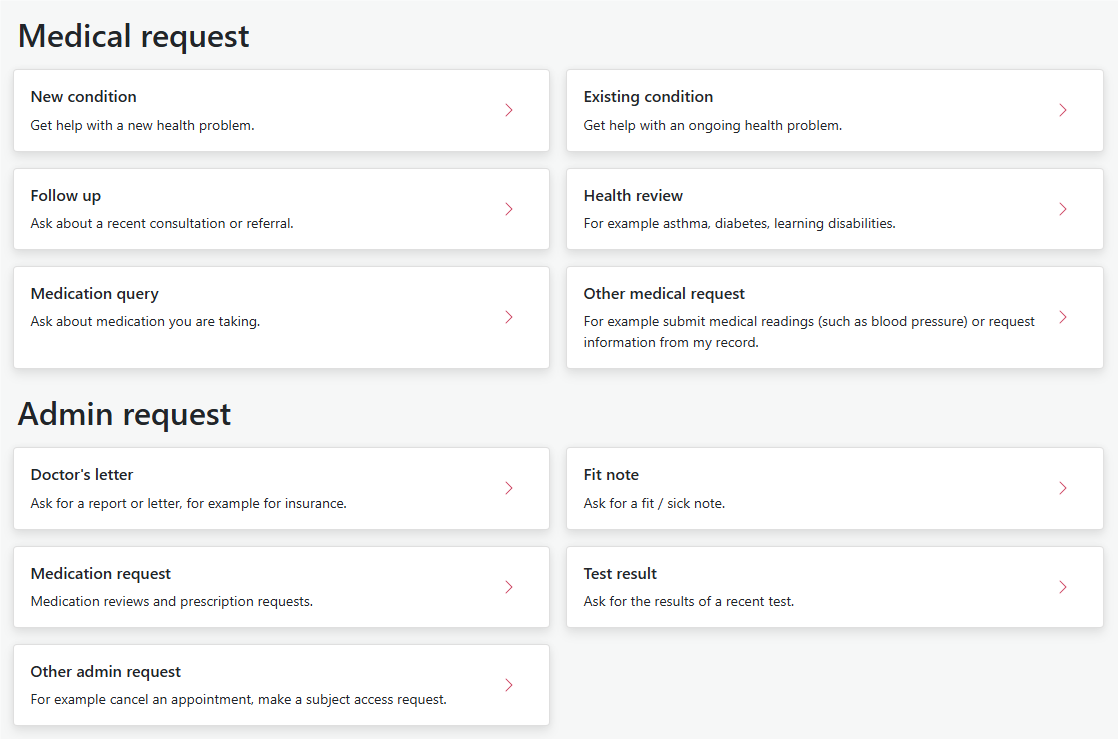This screenshot has height=739, width=1118.
Task: Open the New condition request
Action: coord(83,97)
